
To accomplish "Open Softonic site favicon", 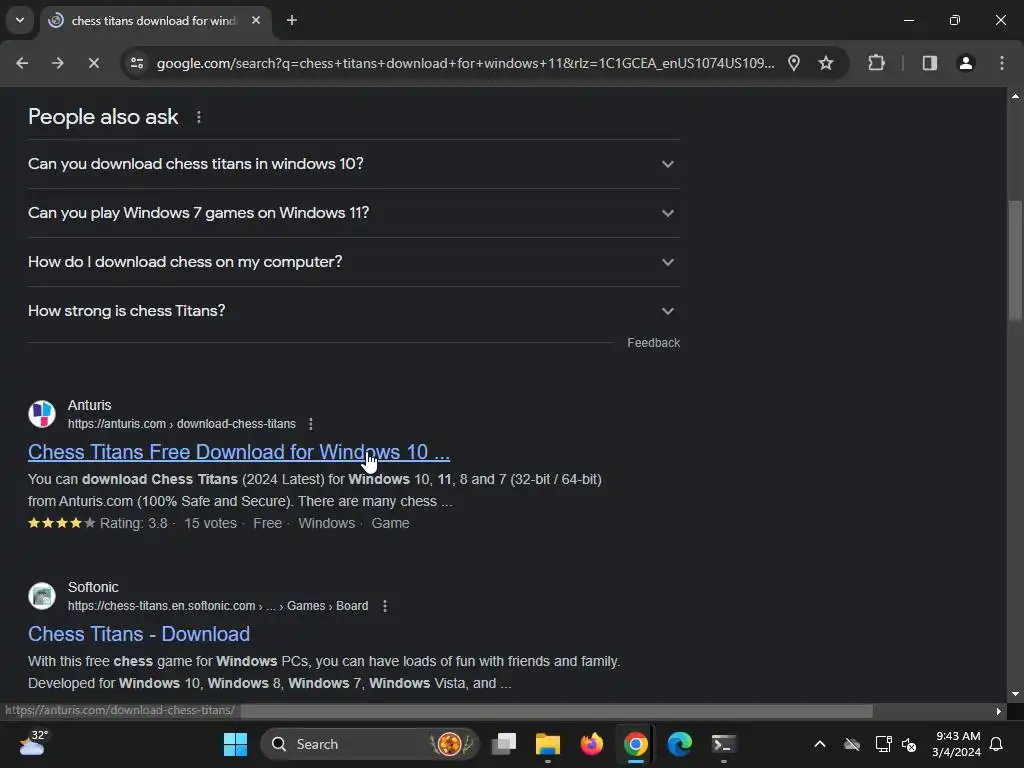I will pos(42,596).
